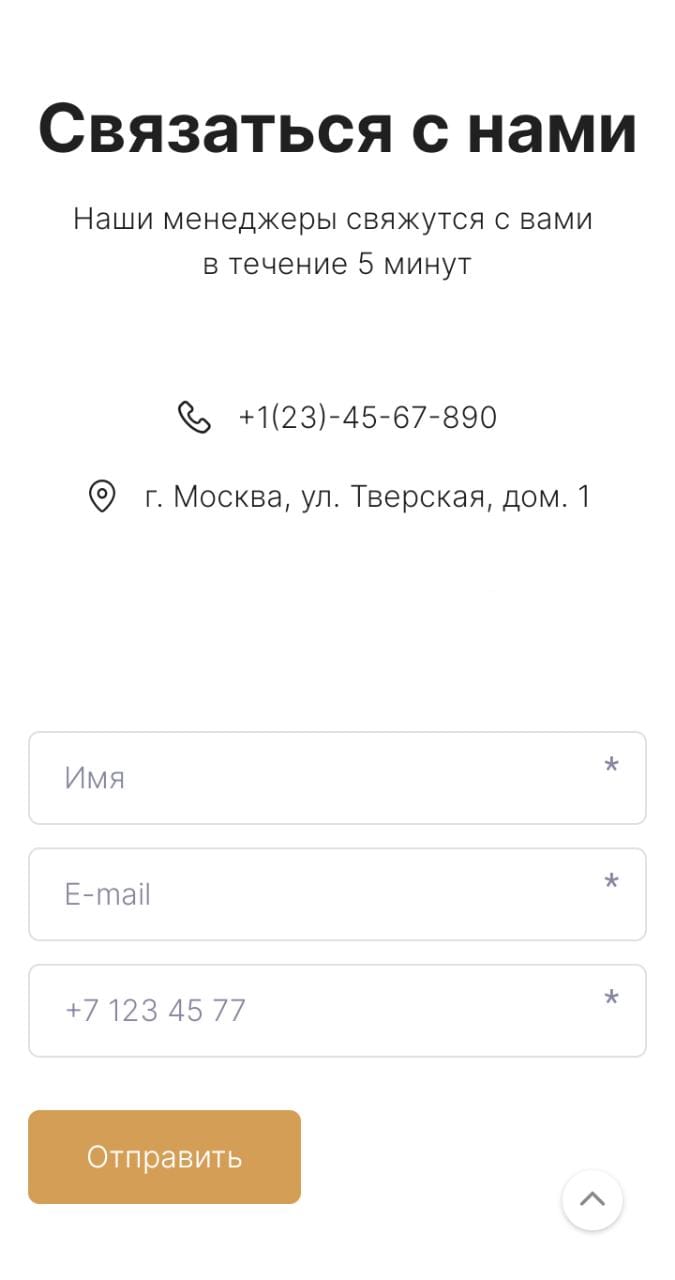The image size is (675, 1280).
Task: Click the +7 123 45 77 placeholder text
Action: [x=155, y=1010]
